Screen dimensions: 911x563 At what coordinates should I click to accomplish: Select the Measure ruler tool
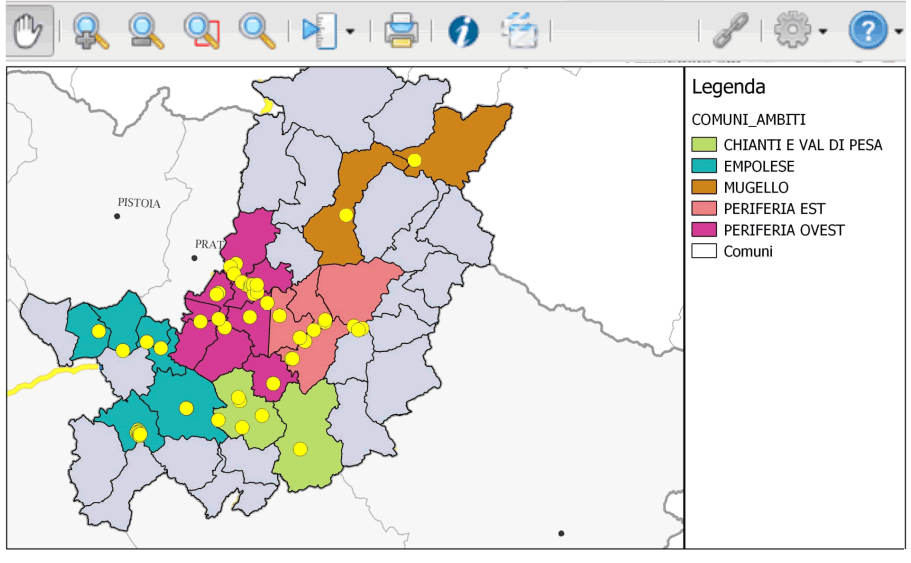321,32
